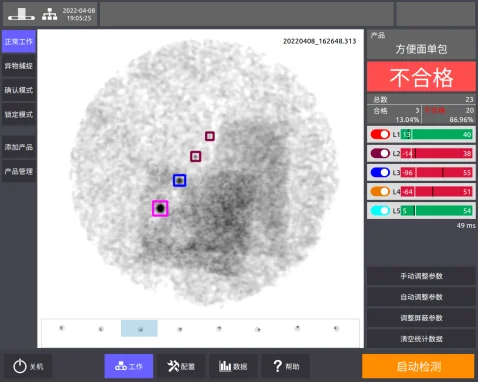Click the power icon for 关机
The image size is (479, 382).
click(20, 366)
